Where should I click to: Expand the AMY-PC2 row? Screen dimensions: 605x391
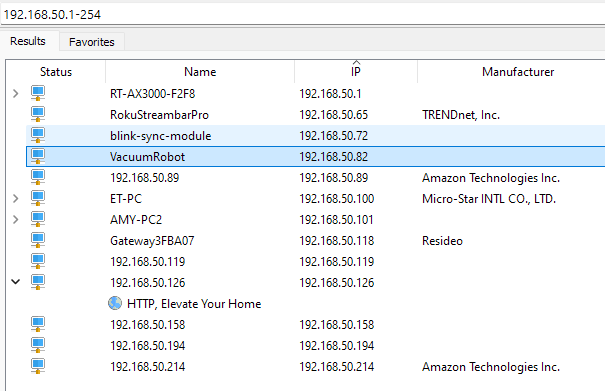point(15,219)
